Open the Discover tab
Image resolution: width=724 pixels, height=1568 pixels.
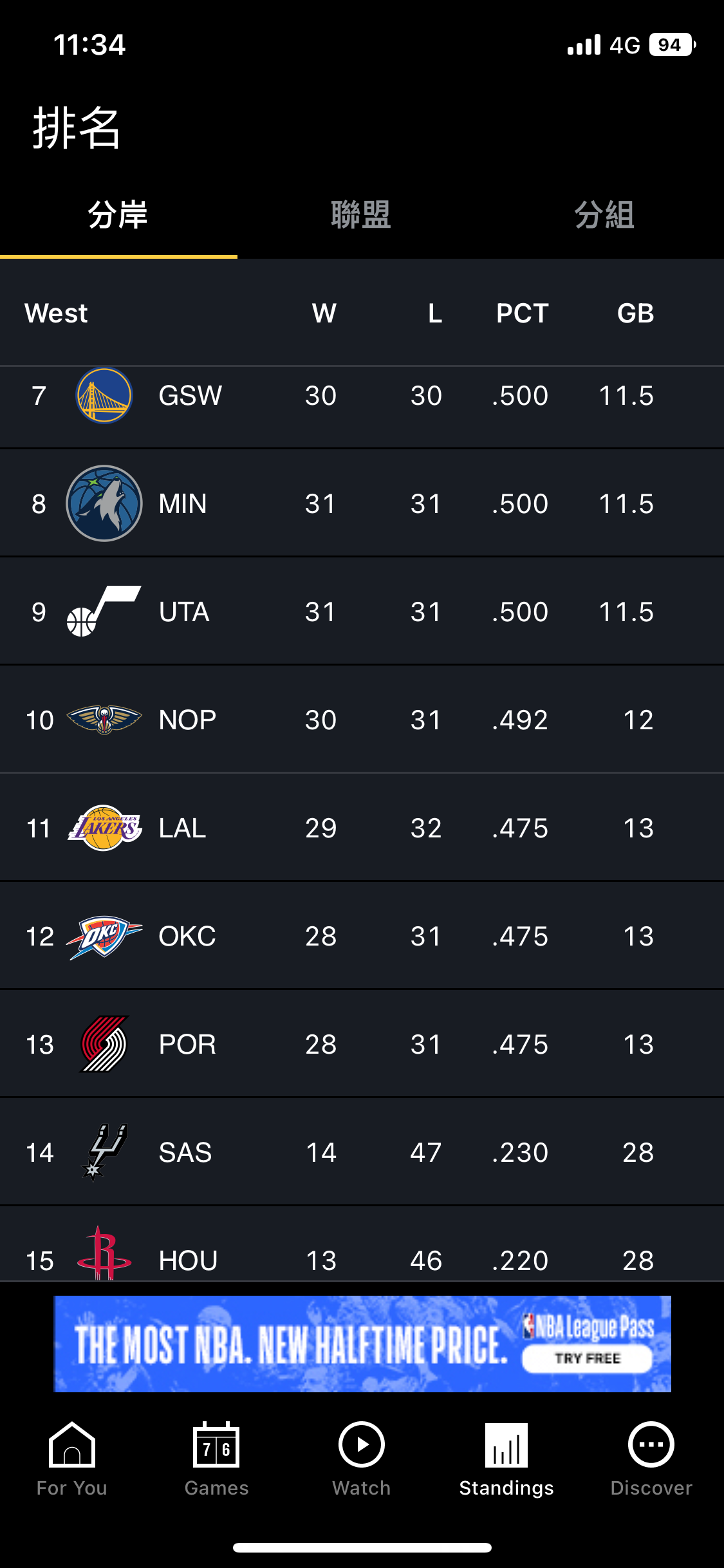point(651,1459)
